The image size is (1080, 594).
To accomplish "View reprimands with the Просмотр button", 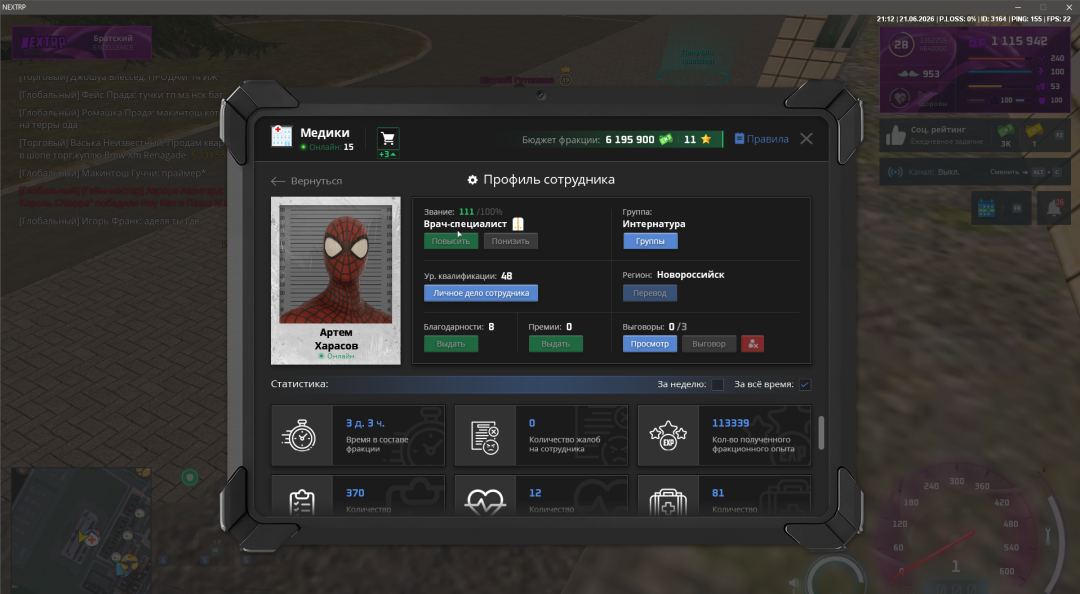I will (650, 344).
